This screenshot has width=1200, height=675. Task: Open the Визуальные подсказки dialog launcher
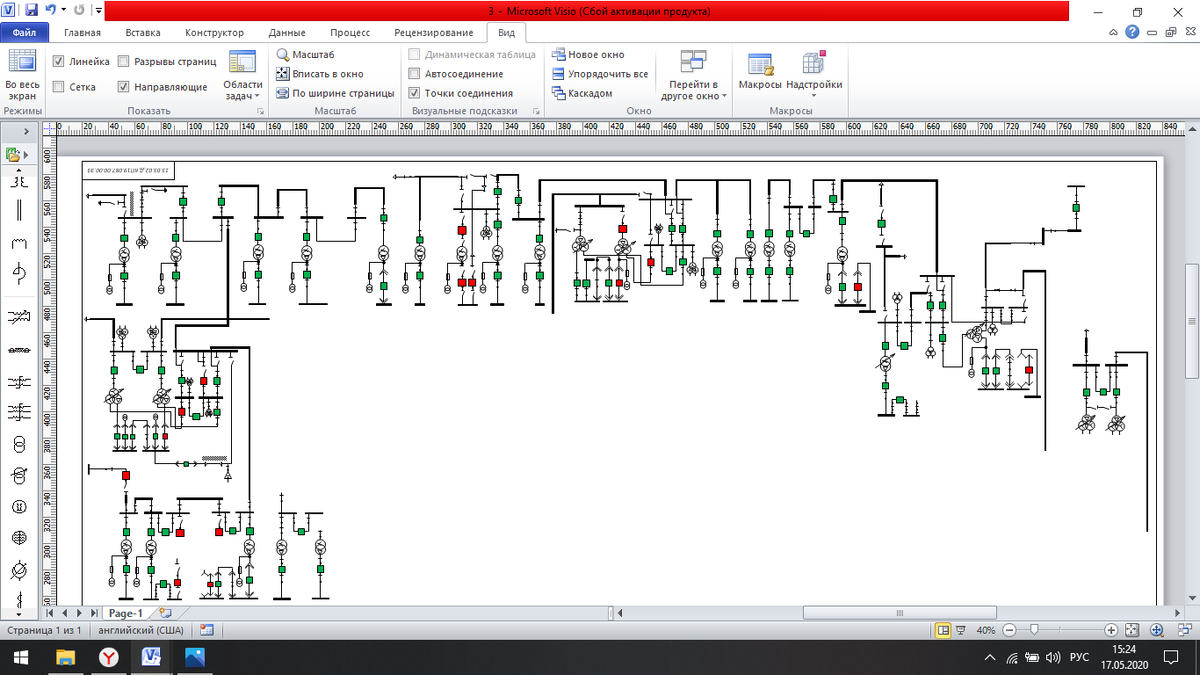(536, 112)
